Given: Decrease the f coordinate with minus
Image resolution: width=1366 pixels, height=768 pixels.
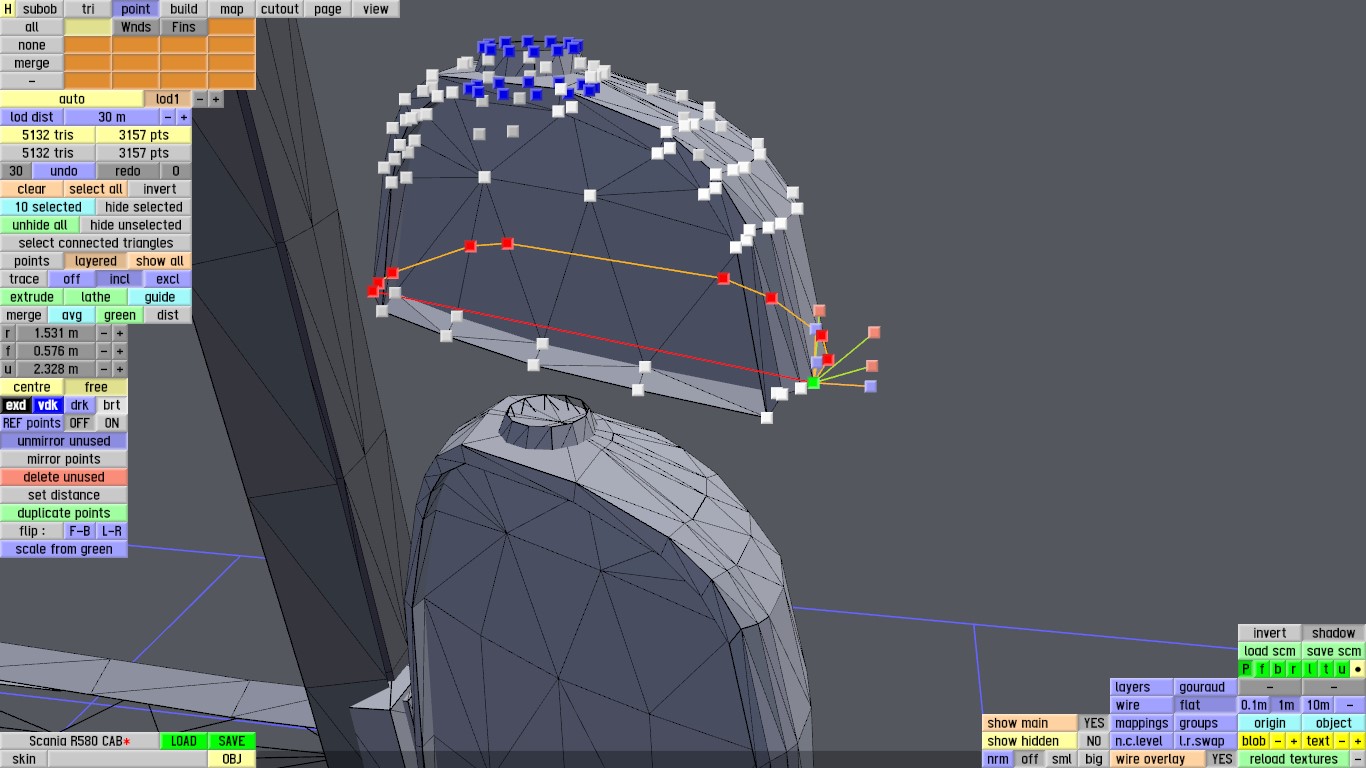Looking at the screenshot, I should tap(104, 351).
